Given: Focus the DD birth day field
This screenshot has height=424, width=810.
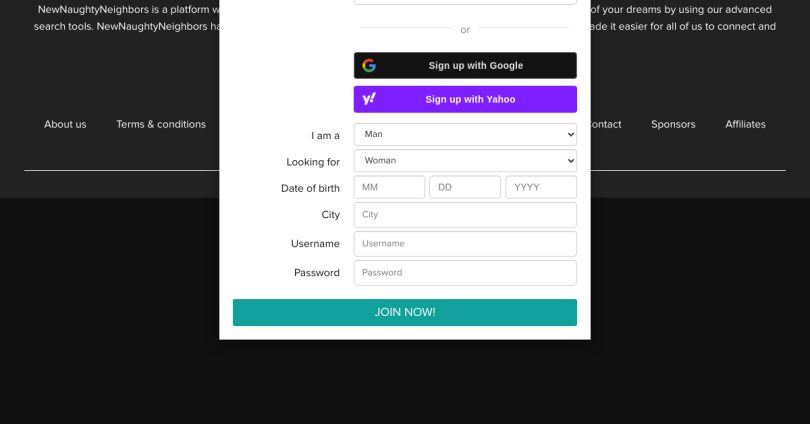Looking at the screenshot, I should pyautogui.click(x=464, y=187).
